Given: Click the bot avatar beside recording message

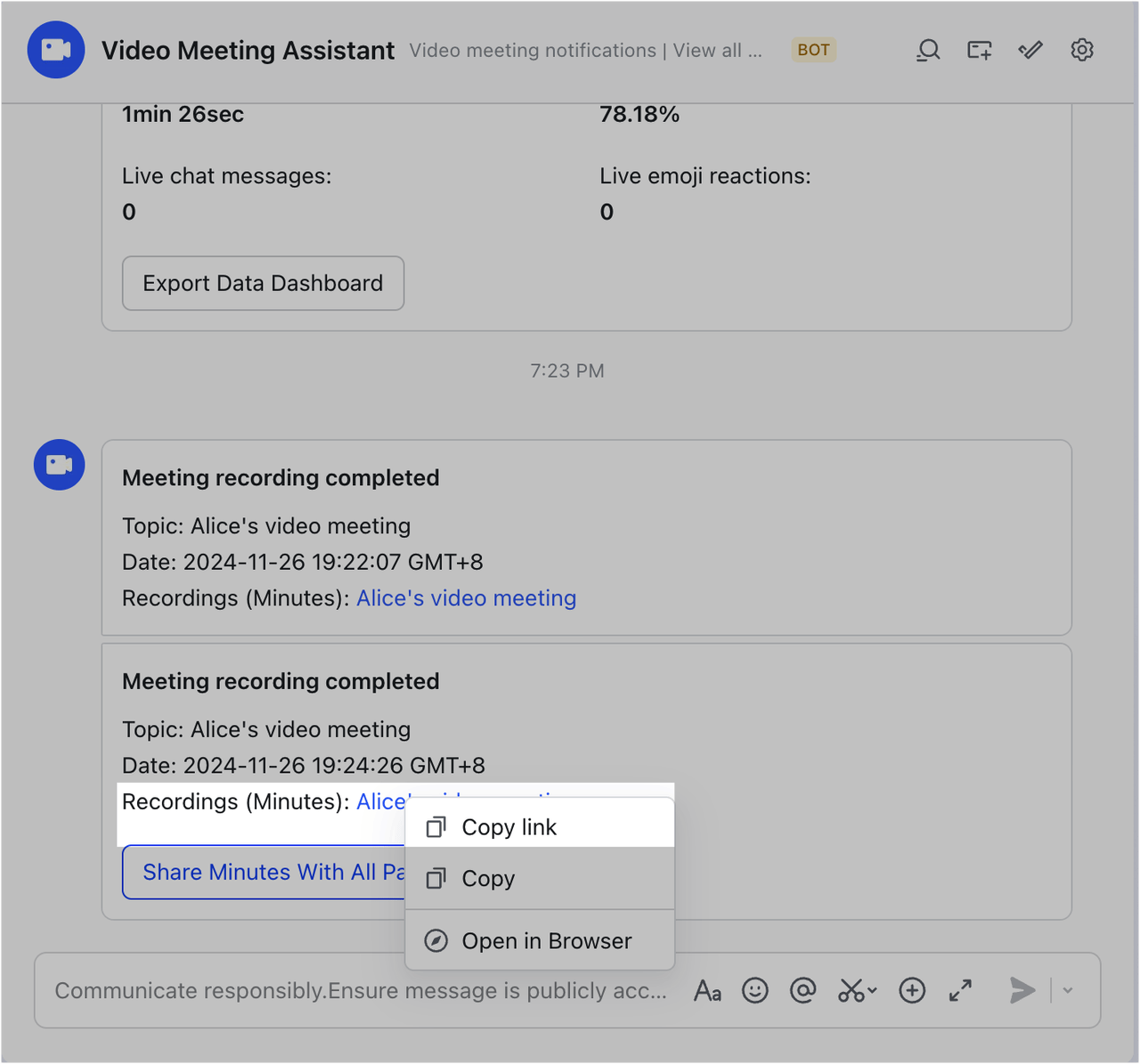Looking at the screenshot, I should point(60,465).
